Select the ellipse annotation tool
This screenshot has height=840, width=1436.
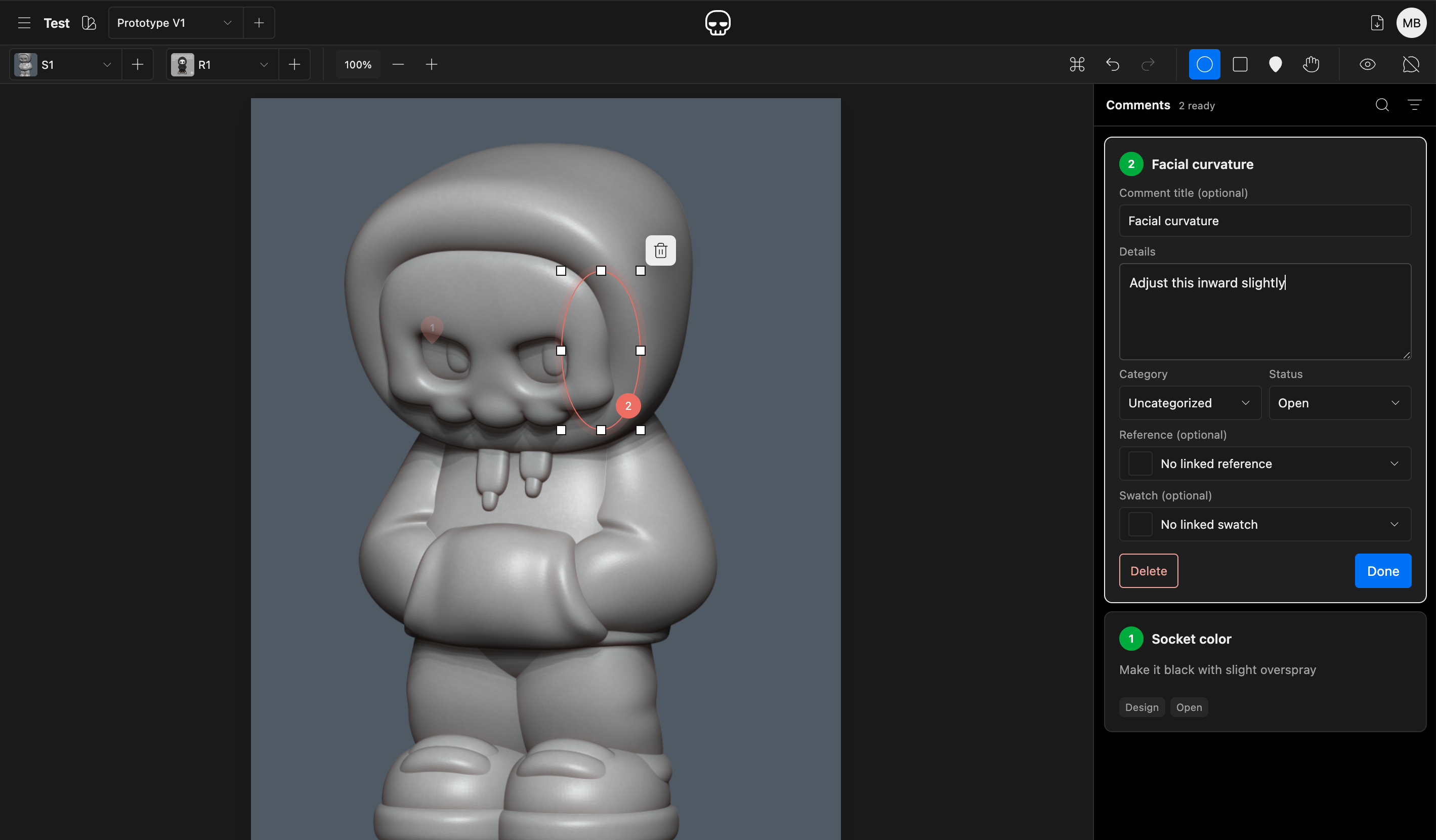tap(1204, 64)
